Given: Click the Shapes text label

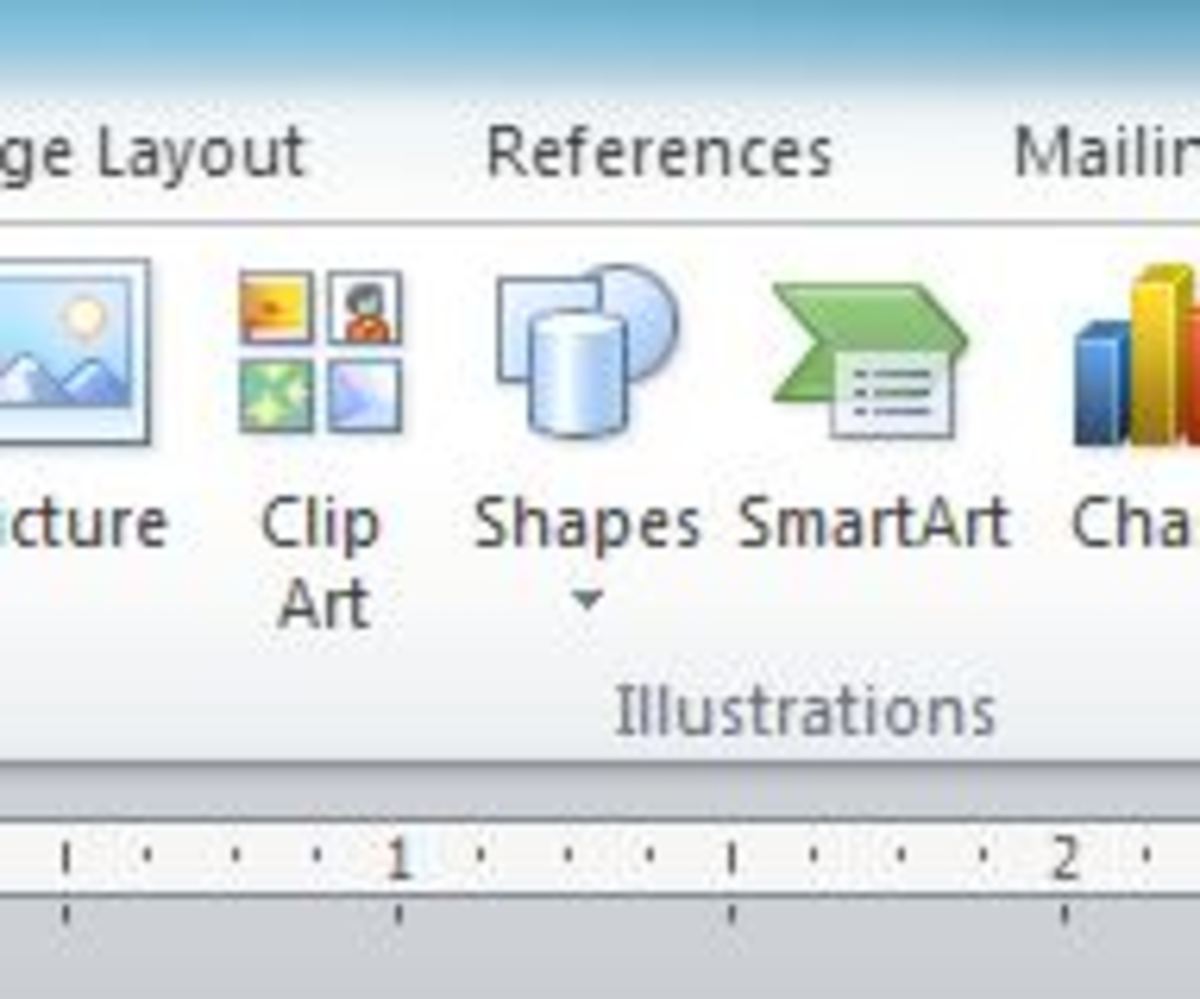Looking at the screenshot, I should [590, 518].
